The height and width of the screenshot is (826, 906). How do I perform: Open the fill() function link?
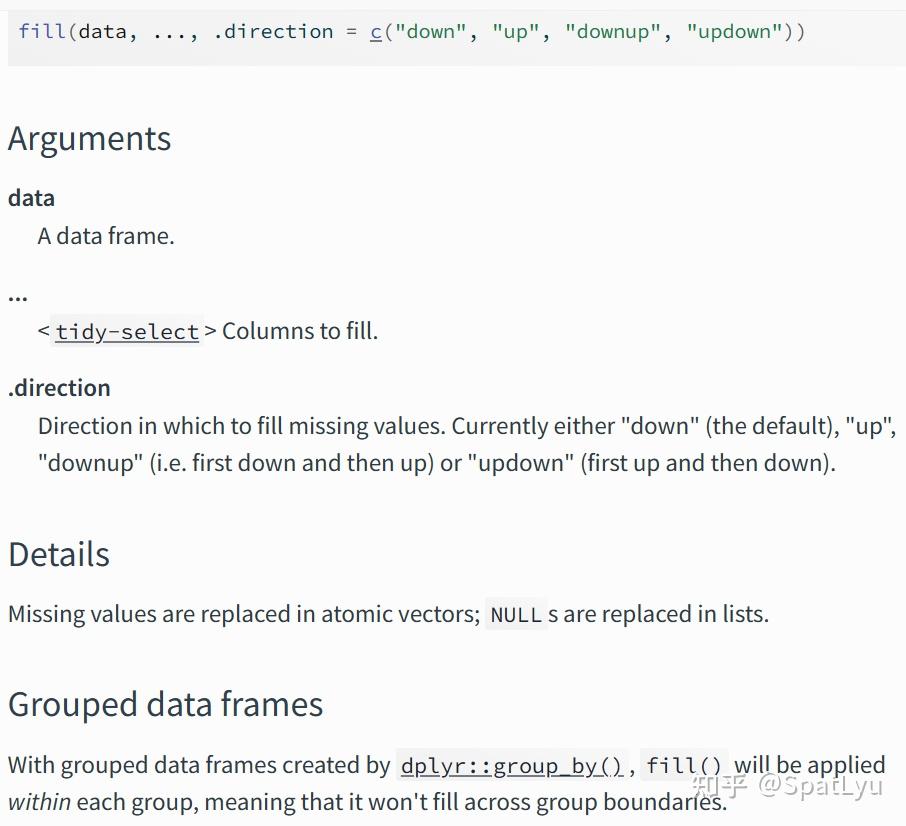684,766
